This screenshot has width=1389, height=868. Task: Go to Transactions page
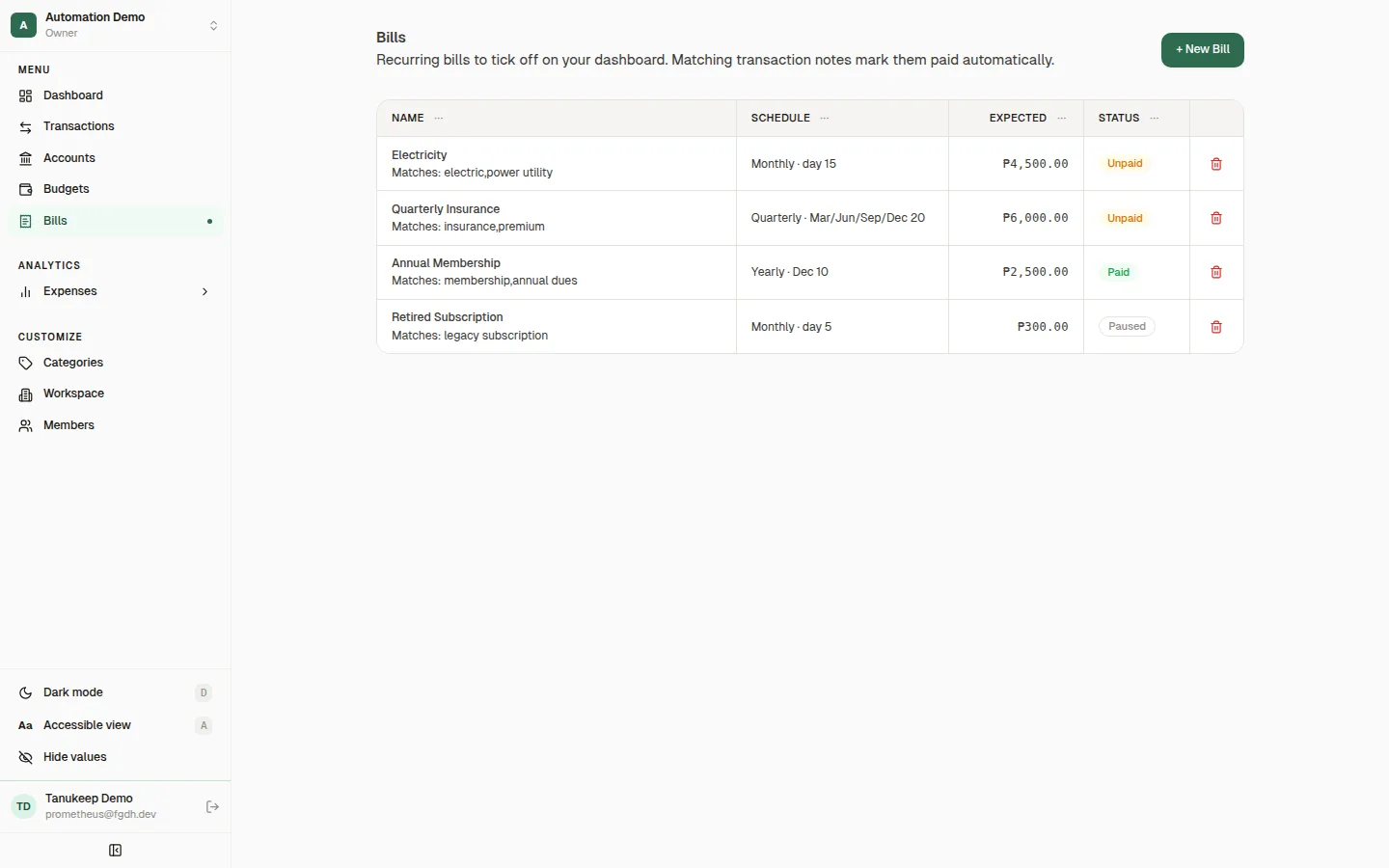(116, 126)
